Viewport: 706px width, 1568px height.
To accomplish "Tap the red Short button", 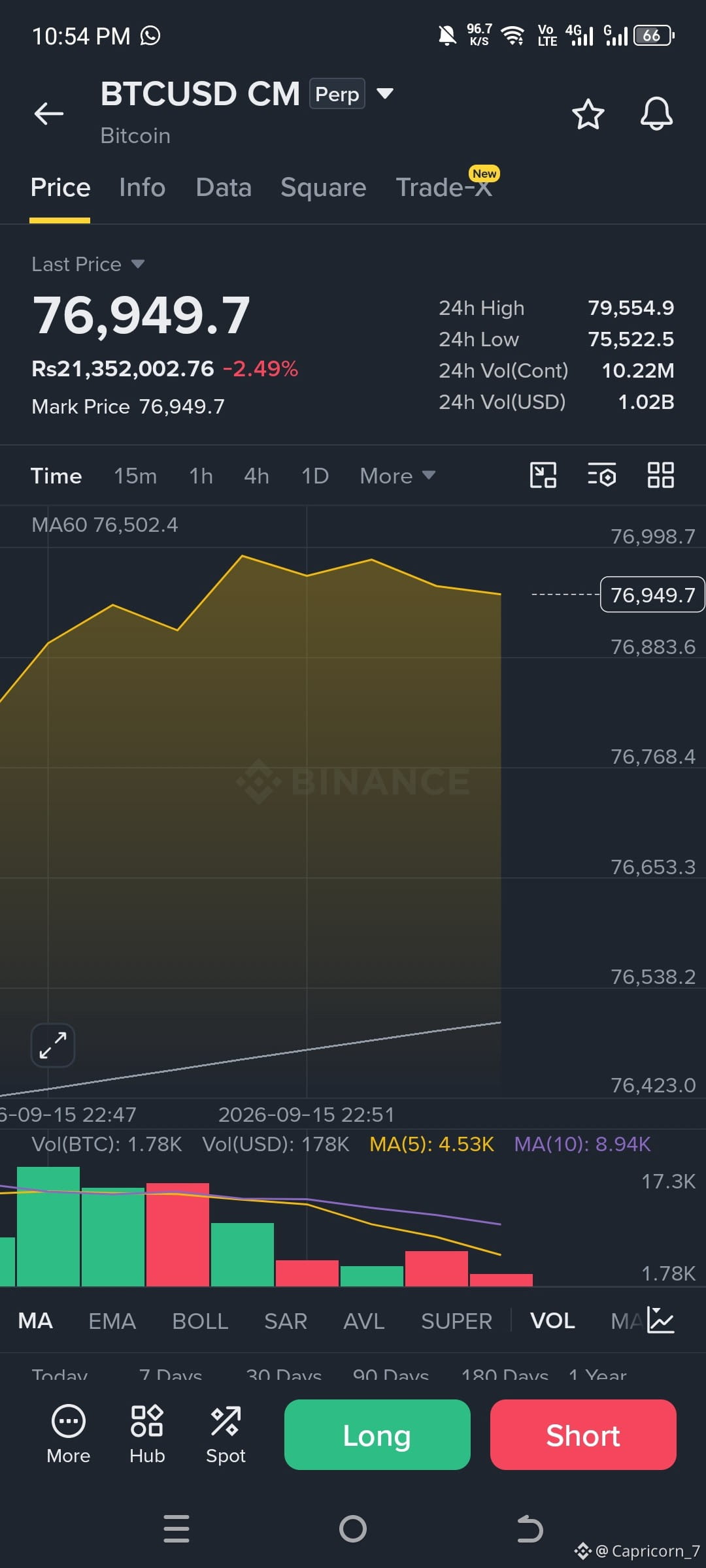I will pyautogui.click(x=583, y=1435).
